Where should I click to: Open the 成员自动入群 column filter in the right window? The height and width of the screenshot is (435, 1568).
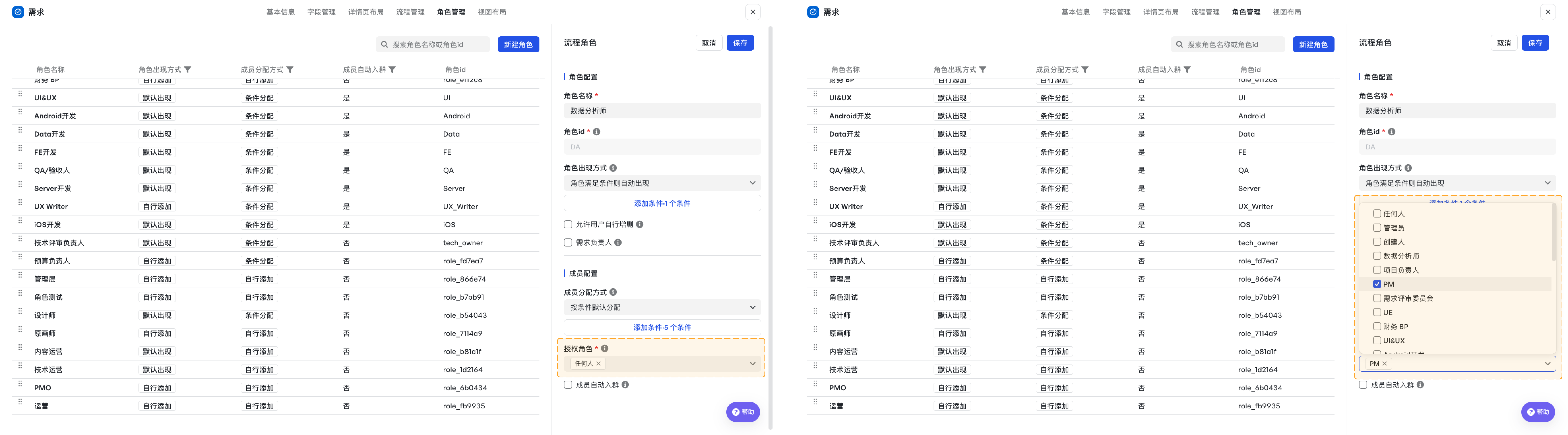pyautogui.click(x=1187, y=69)
